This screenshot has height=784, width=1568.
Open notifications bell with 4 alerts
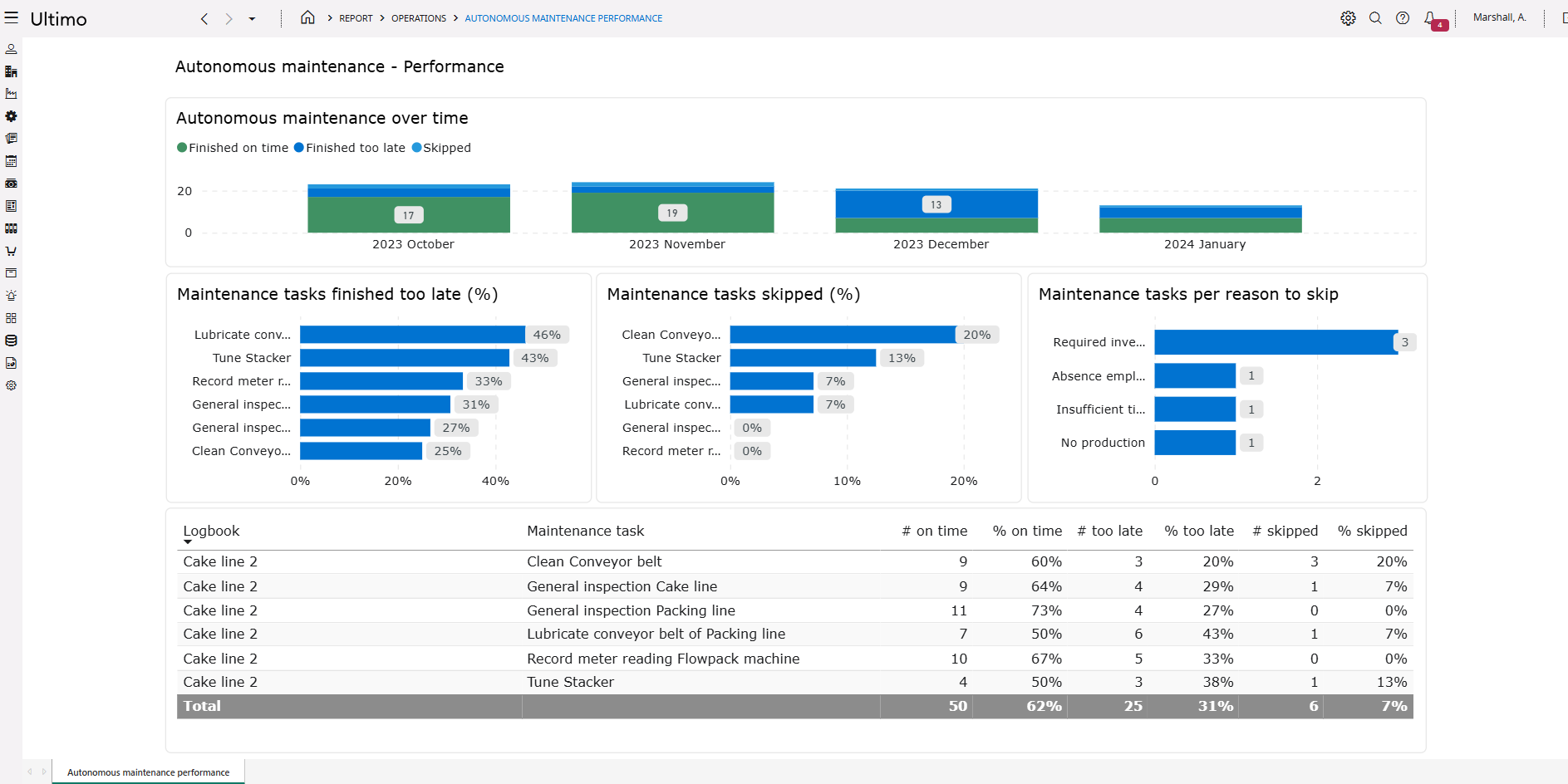(1430, 17)
